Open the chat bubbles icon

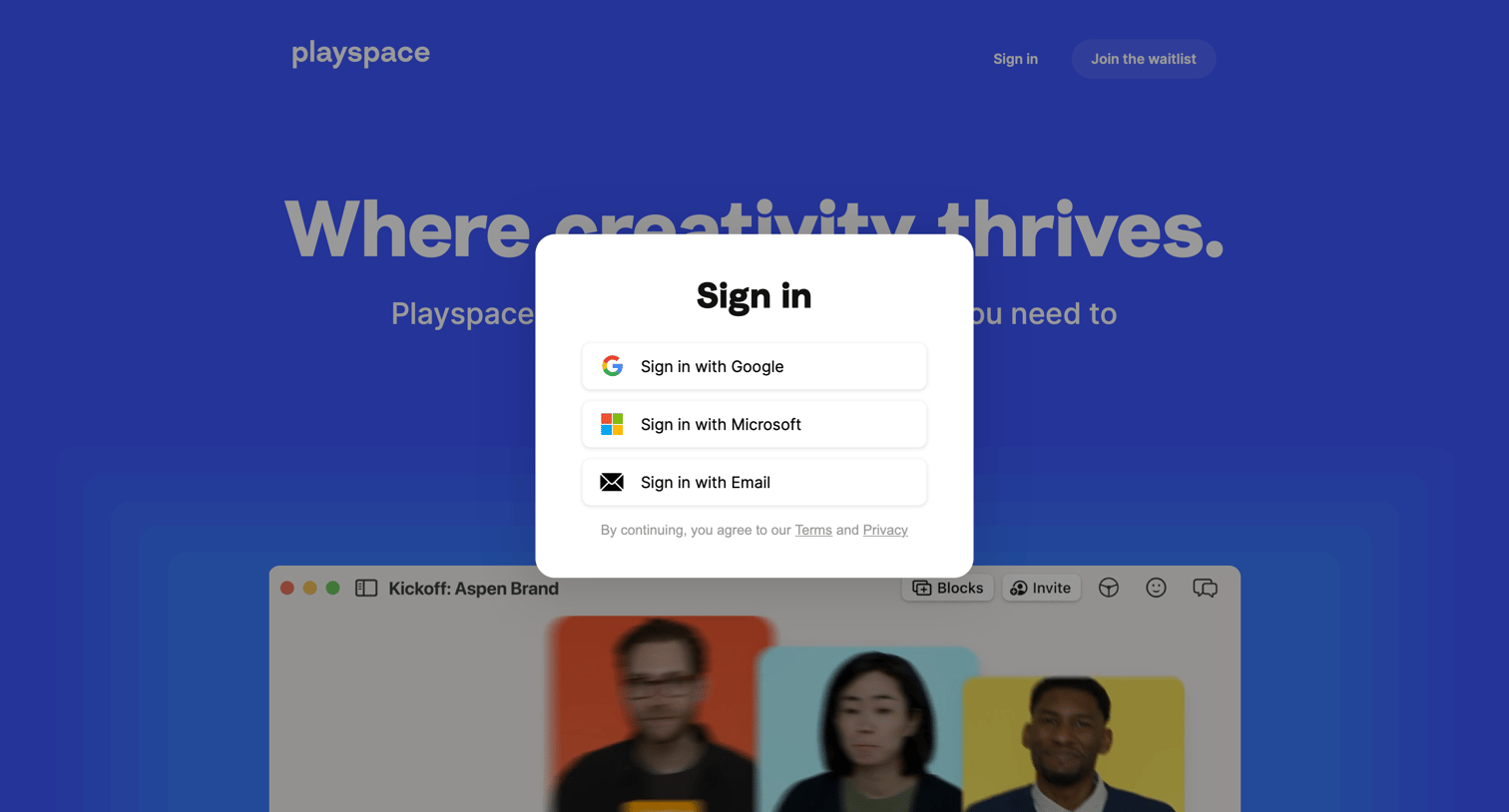click(x=1205, y=588)
